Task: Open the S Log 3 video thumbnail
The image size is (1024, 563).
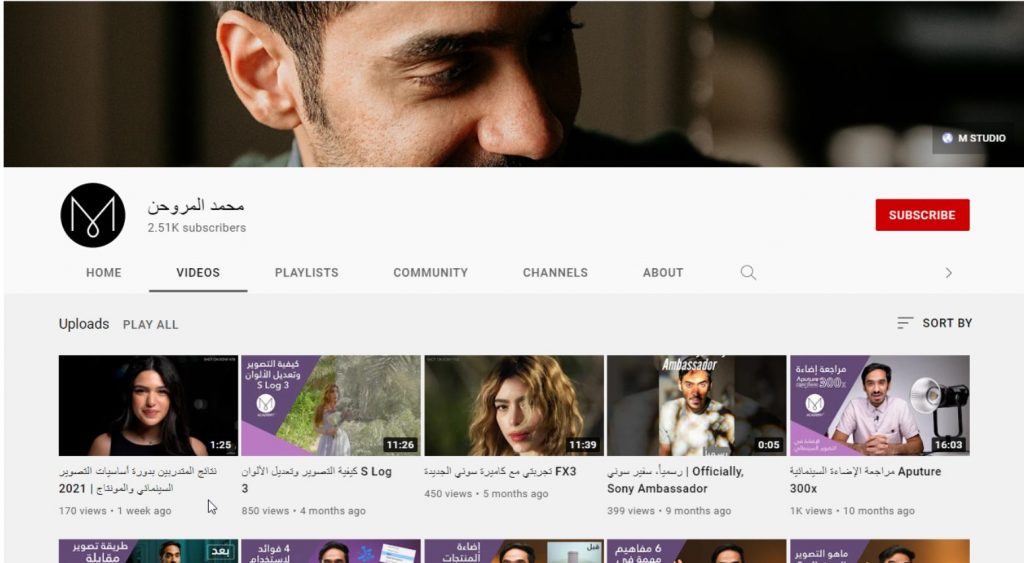Action: [x=331, y=406]
